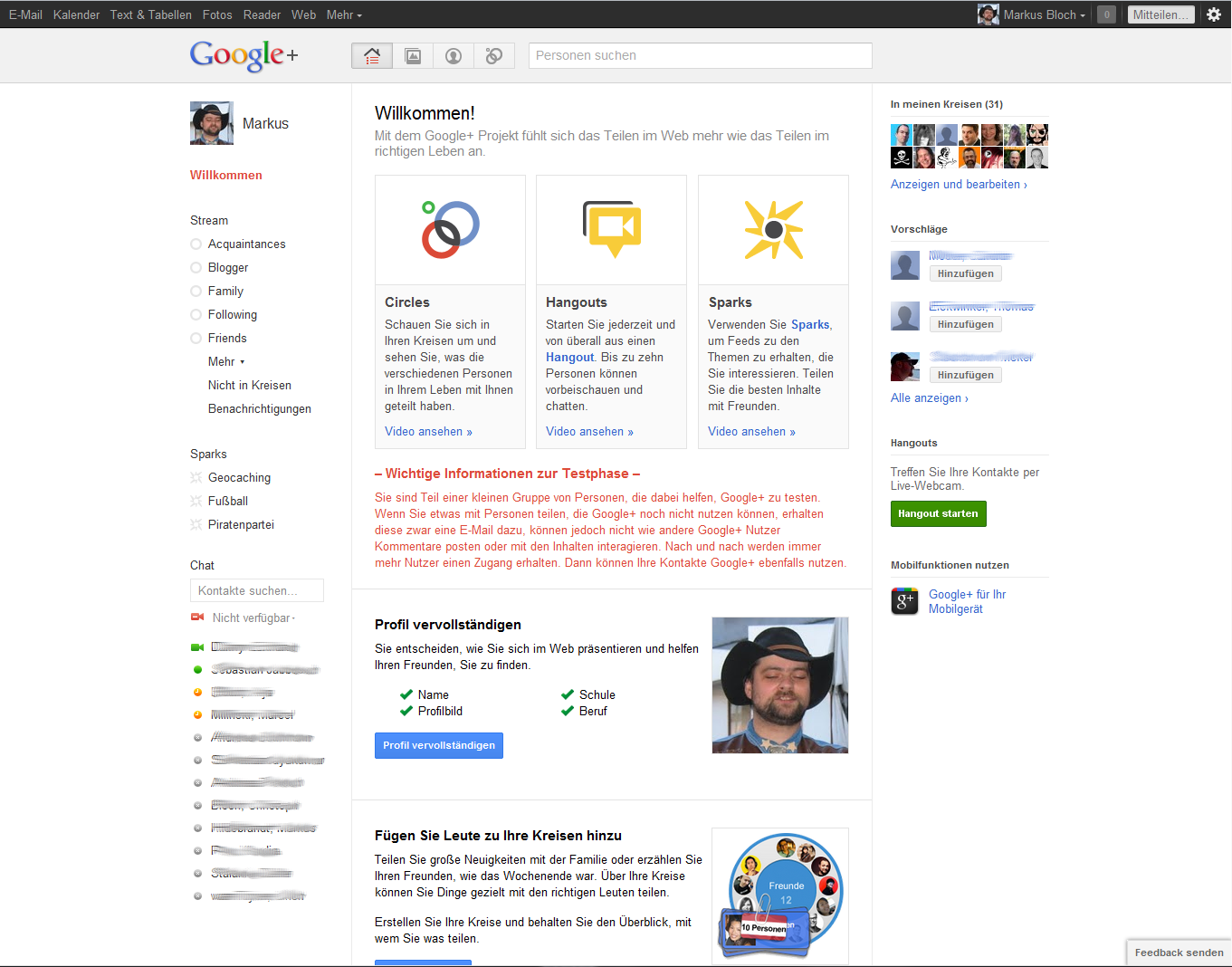Open the Circles icon in header
The image size is (1232, 967).
point(494,56)
